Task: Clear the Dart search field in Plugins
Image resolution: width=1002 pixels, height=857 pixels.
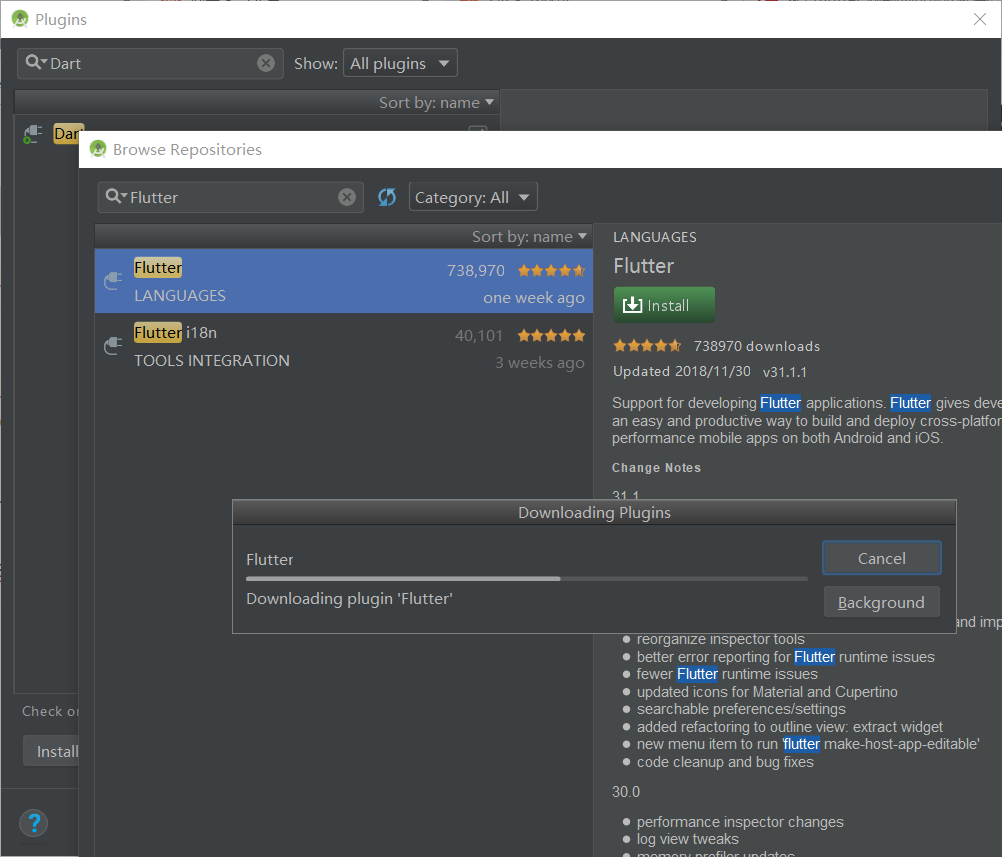Action: pyautogui.click(x=266, y=63)
